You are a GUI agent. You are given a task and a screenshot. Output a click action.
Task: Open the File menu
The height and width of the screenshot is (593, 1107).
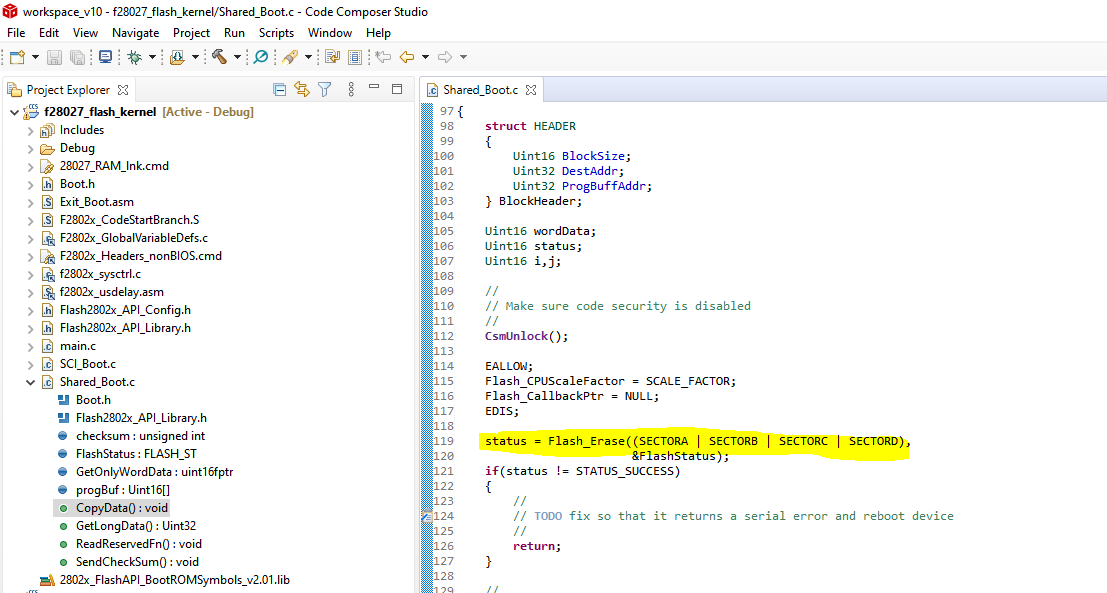point(16,33)
